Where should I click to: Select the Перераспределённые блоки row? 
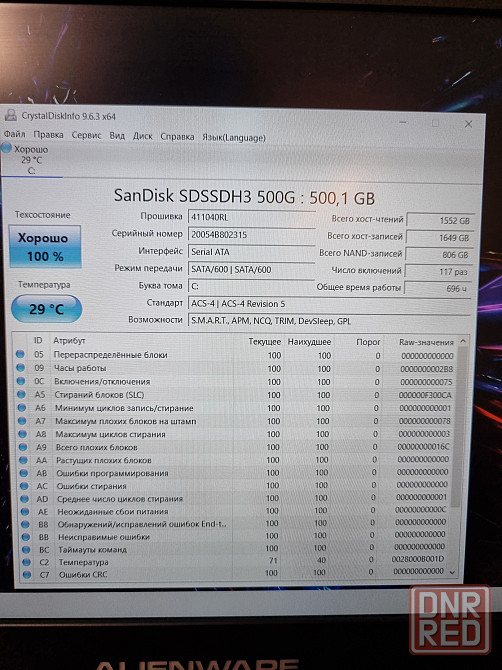tap(235, 355)
